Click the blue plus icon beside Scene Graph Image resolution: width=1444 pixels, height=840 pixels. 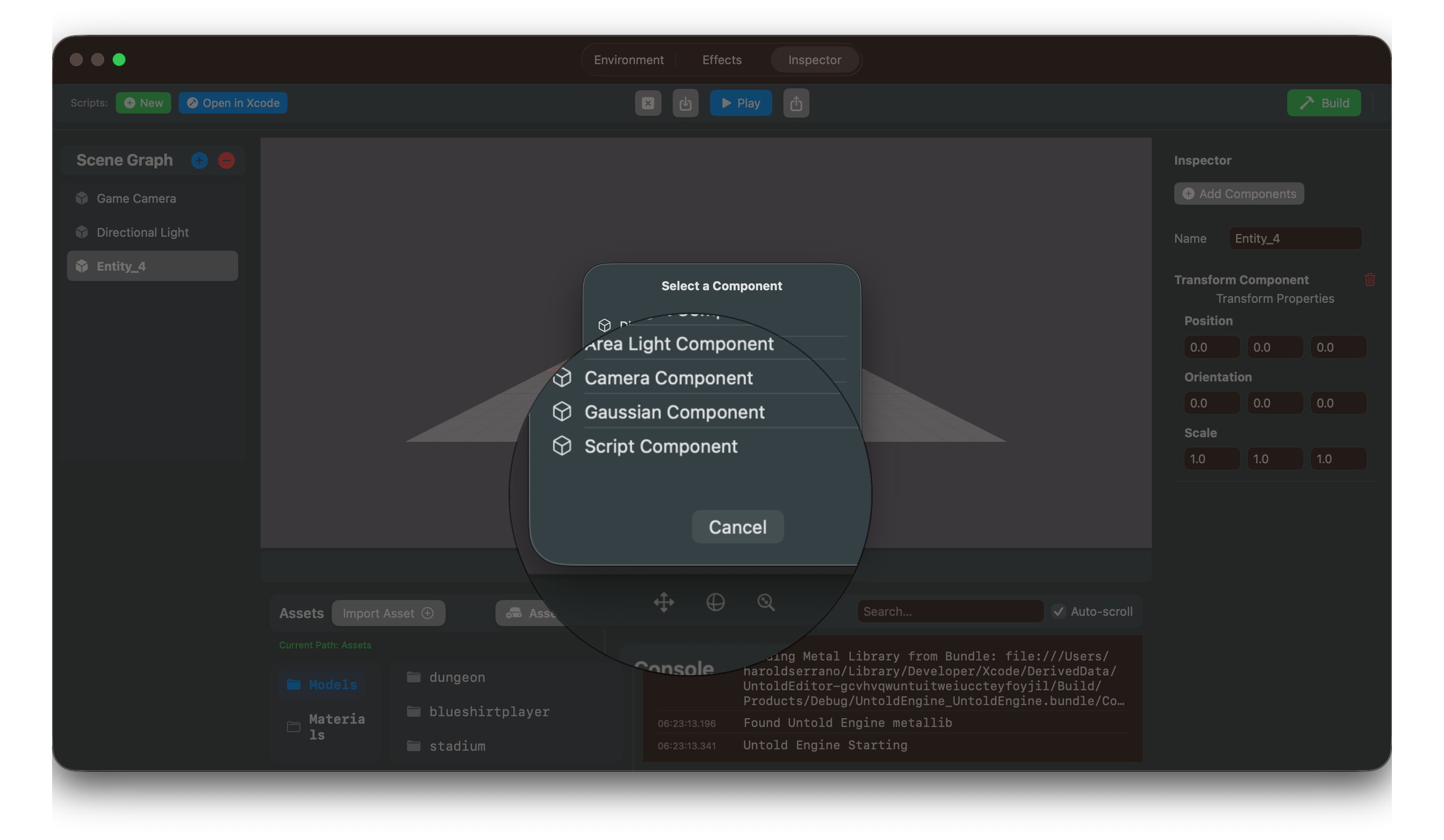[x=199, y=160]
